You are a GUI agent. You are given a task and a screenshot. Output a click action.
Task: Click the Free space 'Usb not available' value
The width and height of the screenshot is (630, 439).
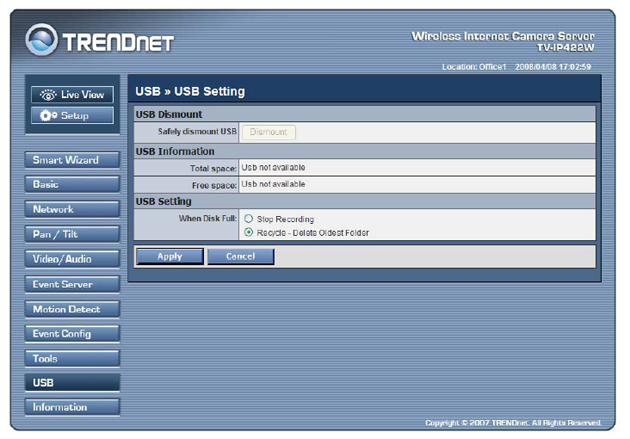(x=273, y=184)
